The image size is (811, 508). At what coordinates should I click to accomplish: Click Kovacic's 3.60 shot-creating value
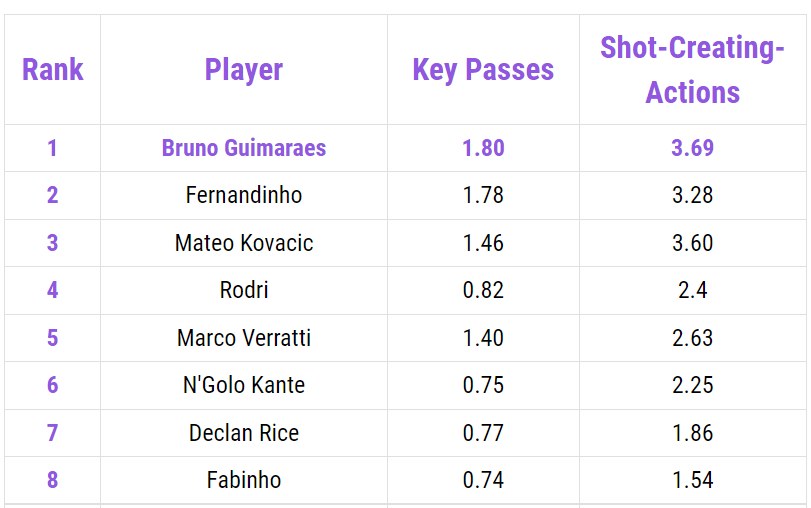[692, 243]
